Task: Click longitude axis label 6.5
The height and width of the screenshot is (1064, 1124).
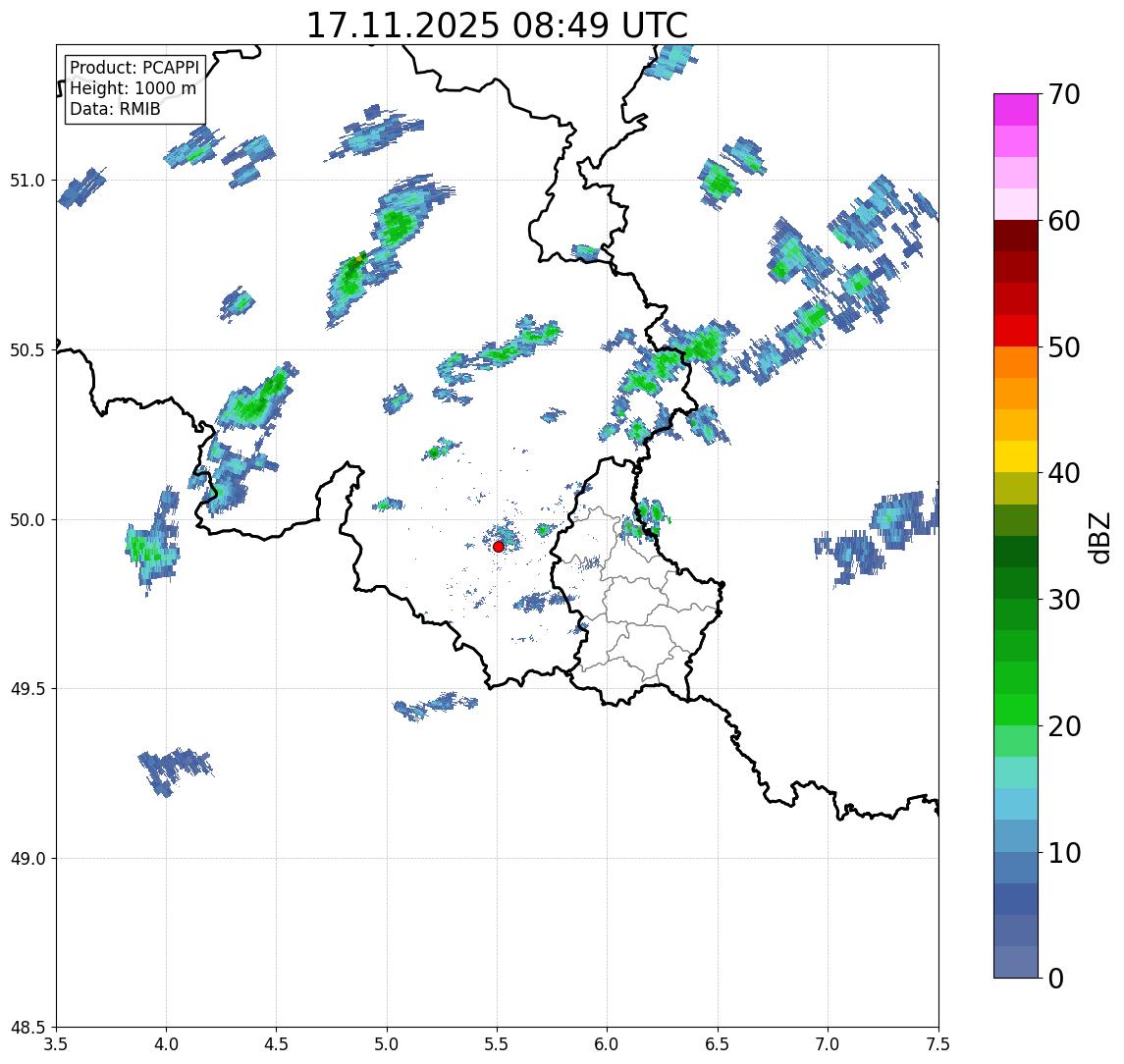Action: click(x=718, y=1044)
